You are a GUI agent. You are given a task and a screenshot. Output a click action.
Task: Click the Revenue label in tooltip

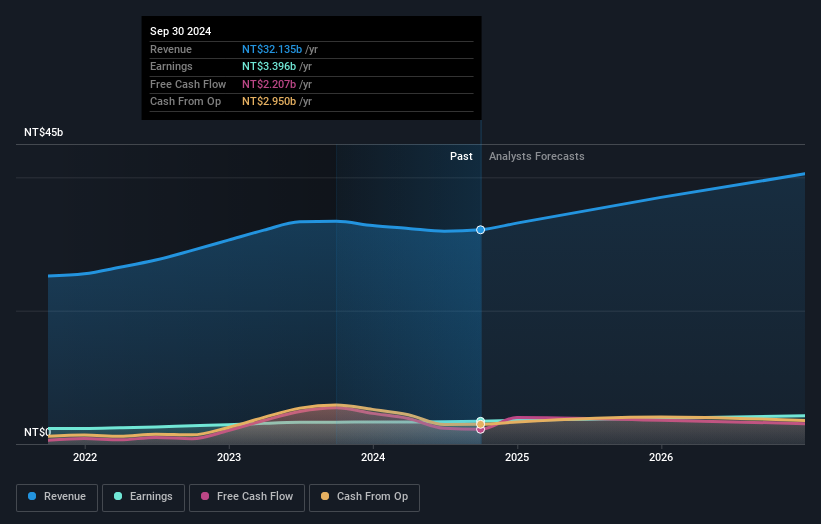(x=171, y=49)
